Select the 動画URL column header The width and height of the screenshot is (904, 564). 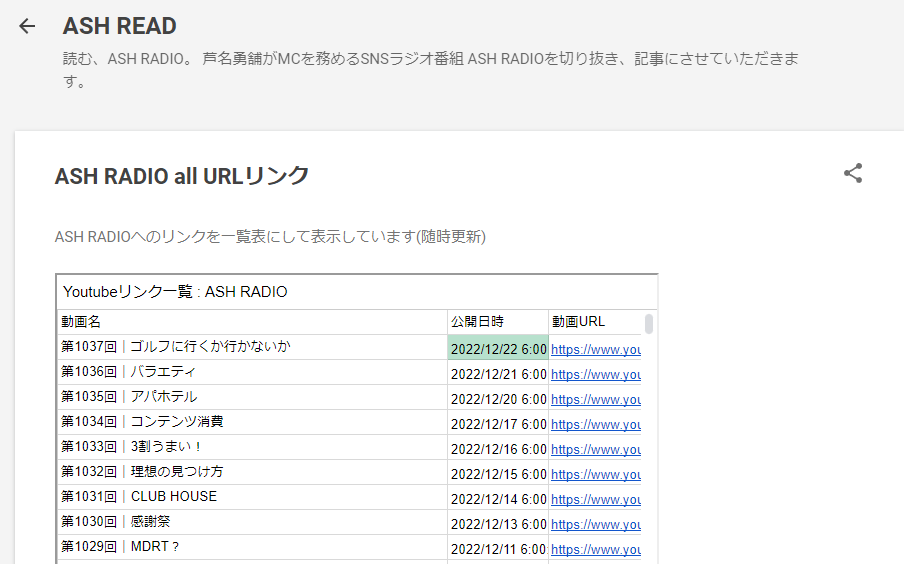595,322
